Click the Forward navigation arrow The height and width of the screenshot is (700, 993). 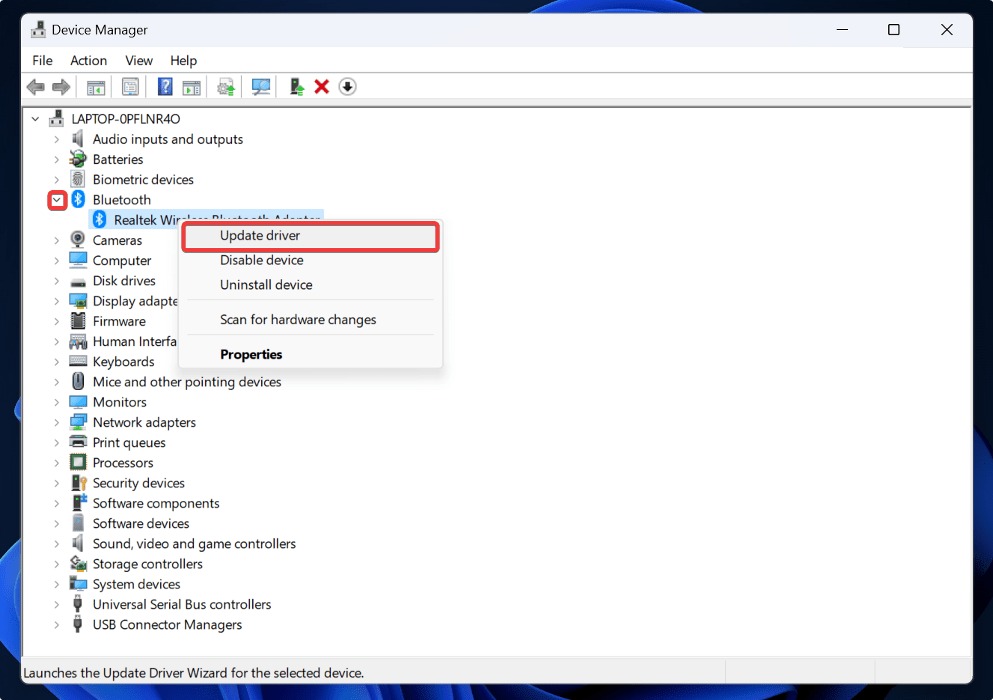pyautogui.click(x=60, y=86)
